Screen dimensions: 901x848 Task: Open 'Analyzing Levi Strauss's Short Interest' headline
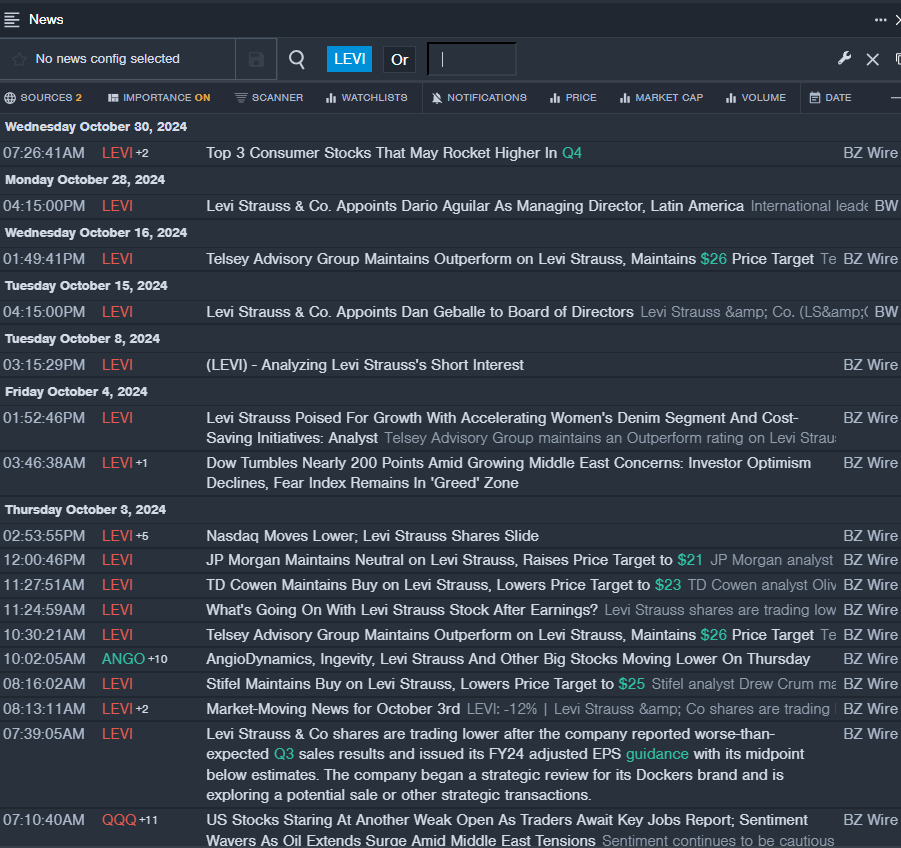365,365
